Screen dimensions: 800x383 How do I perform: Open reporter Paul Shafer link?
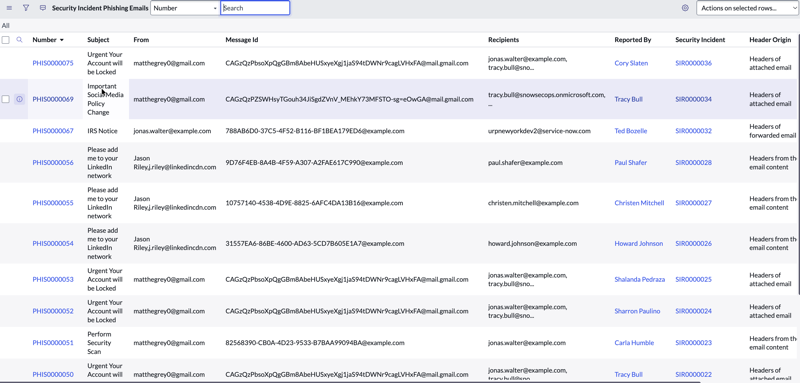631,163
